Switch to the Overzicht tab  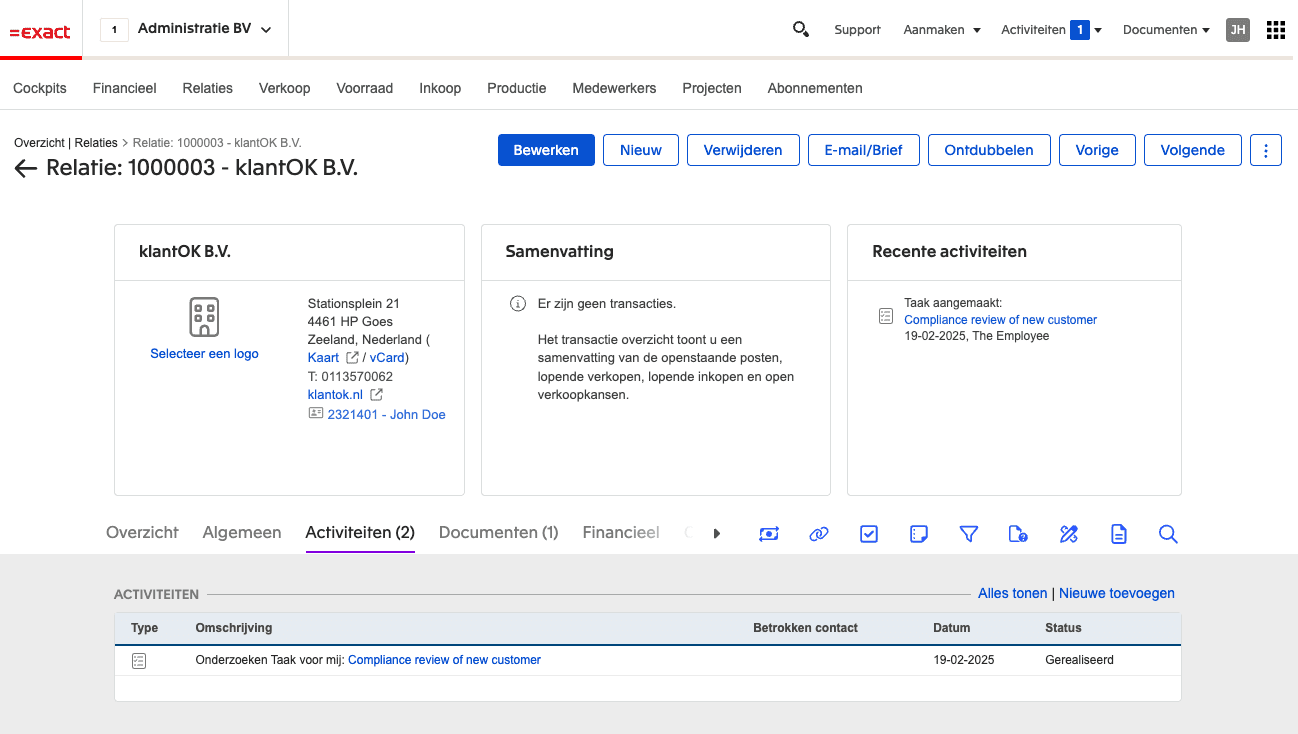[142, 532]
